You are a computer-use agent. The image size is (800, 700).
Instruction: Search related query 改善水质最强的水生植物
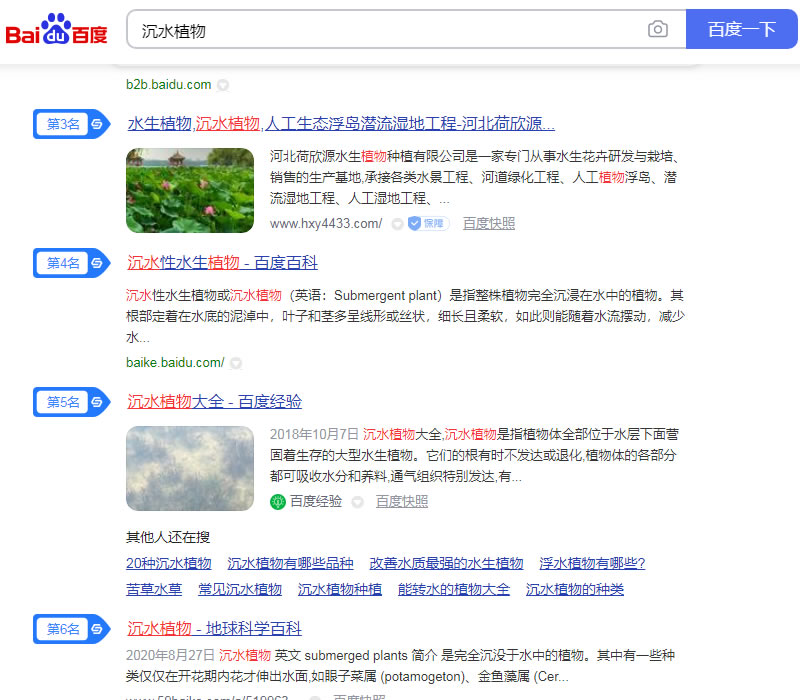pyautogui.click(x=446, y=563)
